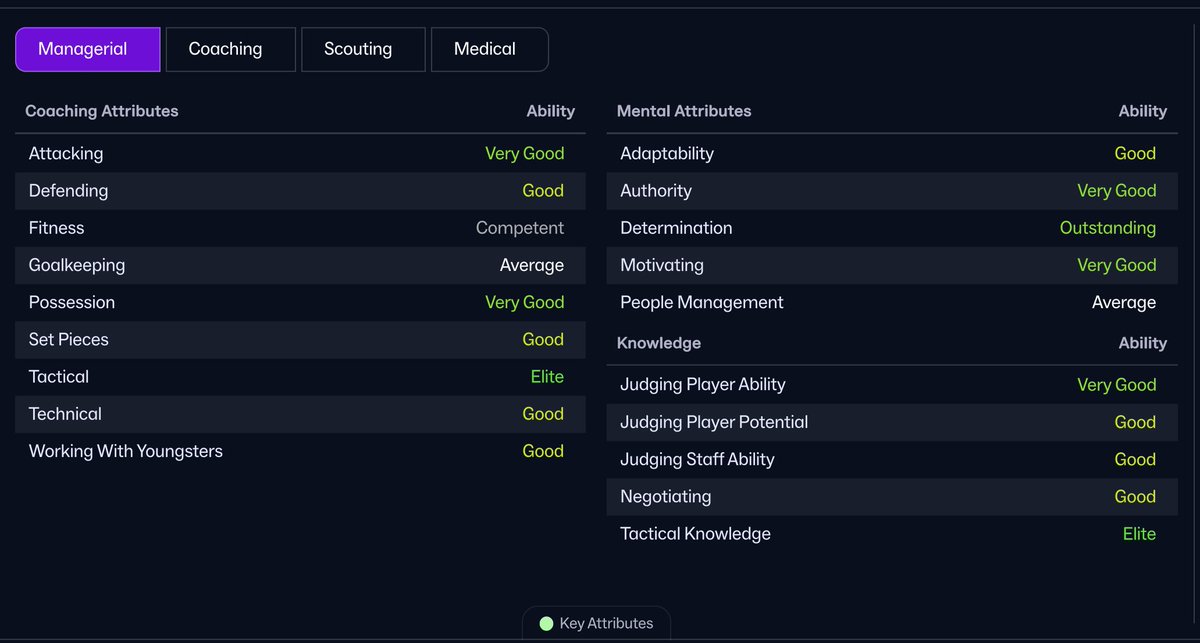
Task: Click the Very Good rating for Judging Player Ability
Action: (1117, 385)
